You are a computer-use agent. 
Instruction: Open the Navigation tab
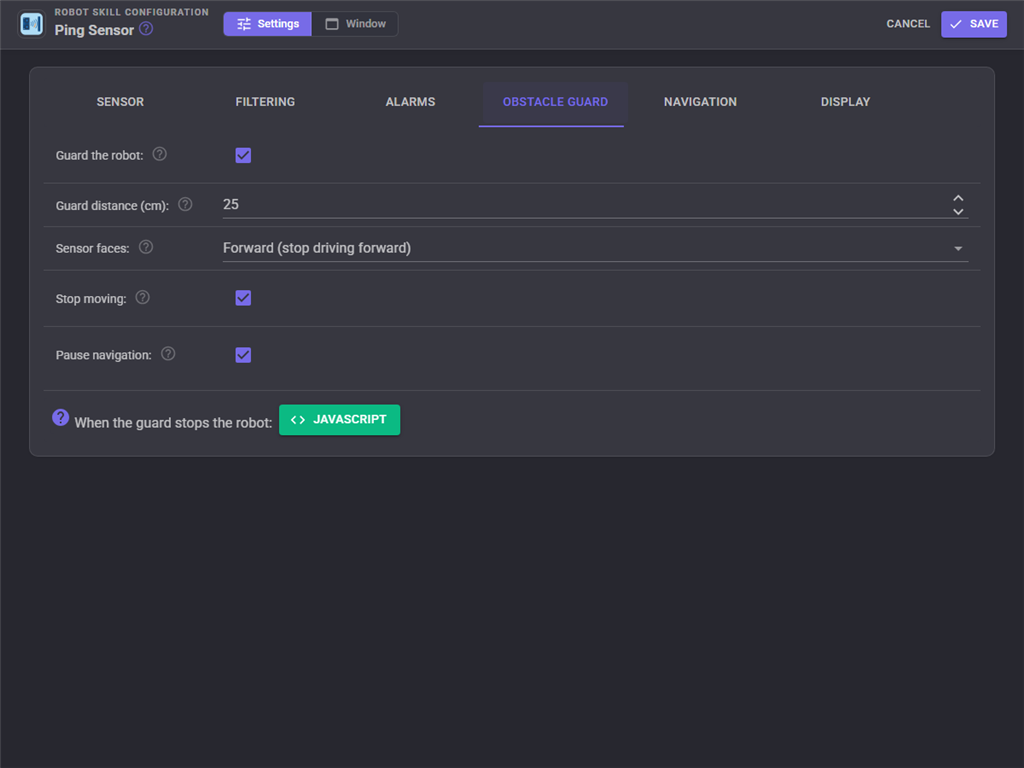tap(700, 102)
